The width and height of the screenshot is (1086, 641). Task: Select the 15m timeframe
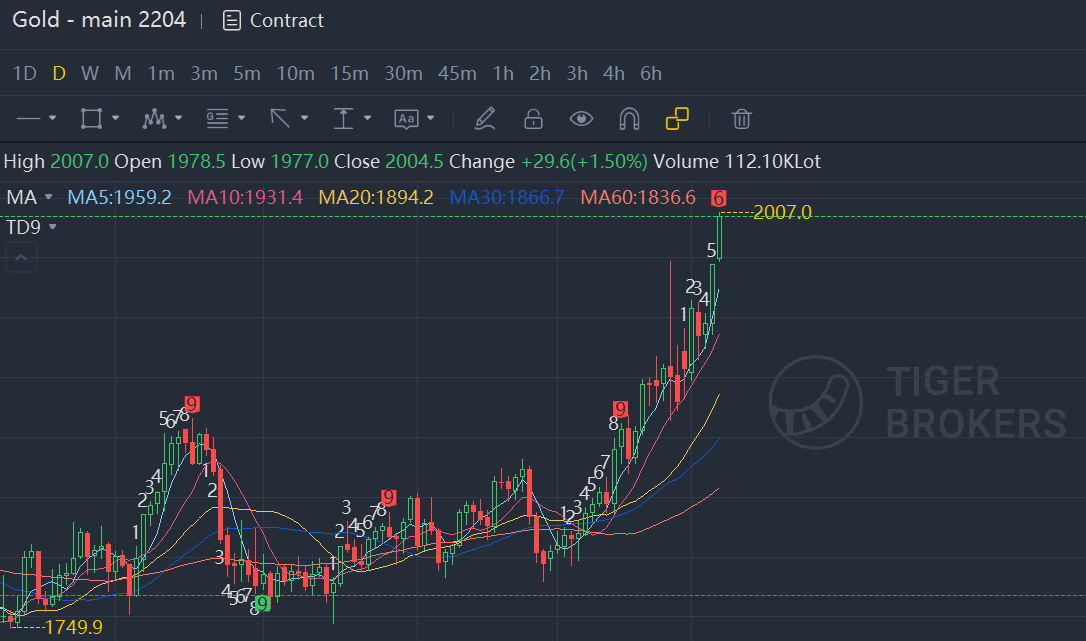[x=349, y=73]
